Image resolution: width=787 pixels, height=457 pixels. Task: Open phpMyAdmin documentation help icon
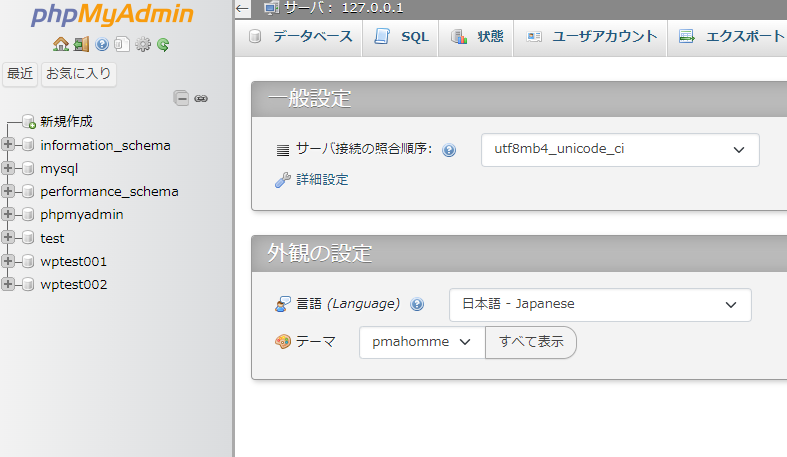(x=102, y=44)
